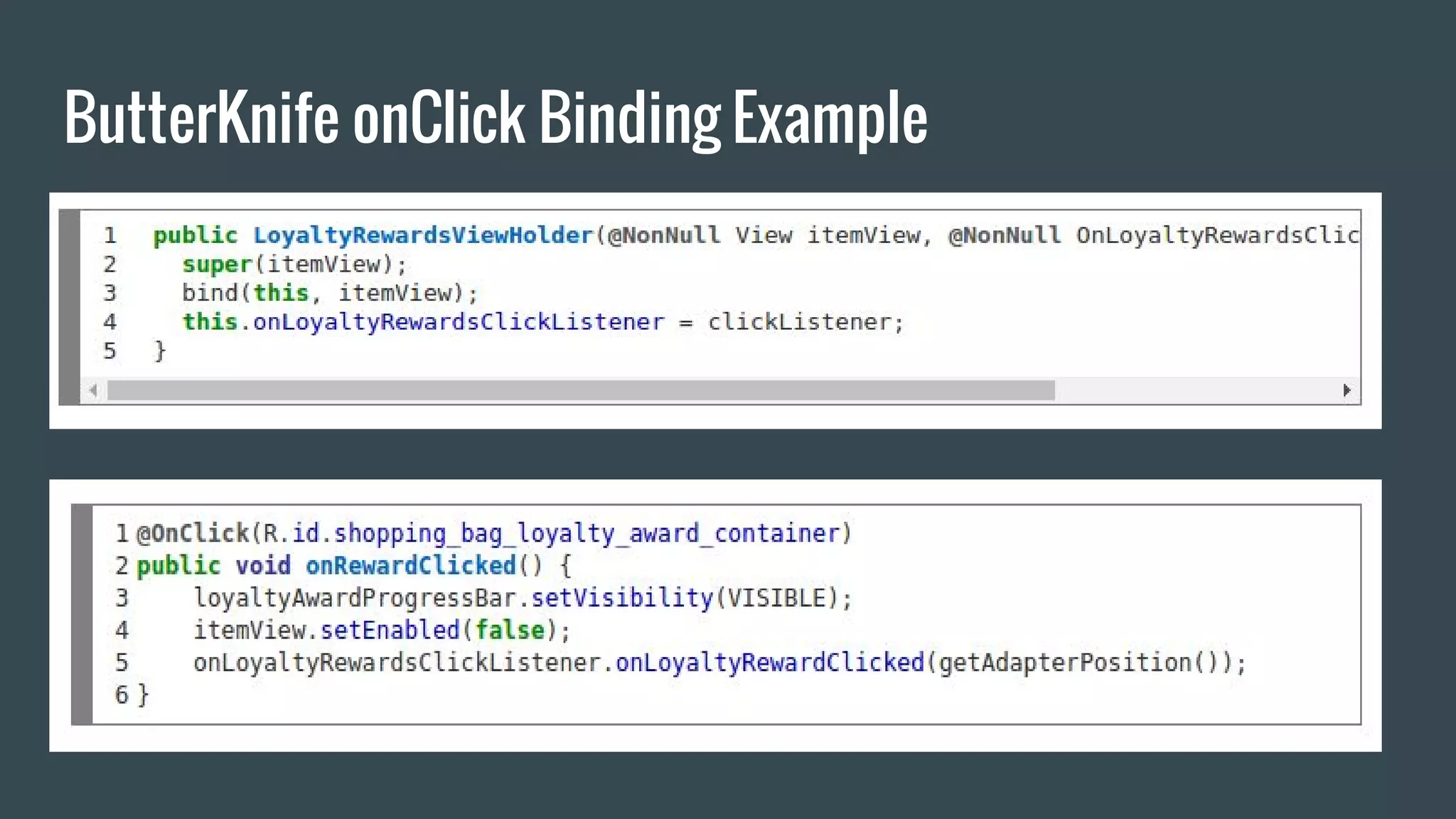This screenshot has width=1456, height=819.
Task: Click getAdapterPosition() argument
Action: pos(1079,663)
